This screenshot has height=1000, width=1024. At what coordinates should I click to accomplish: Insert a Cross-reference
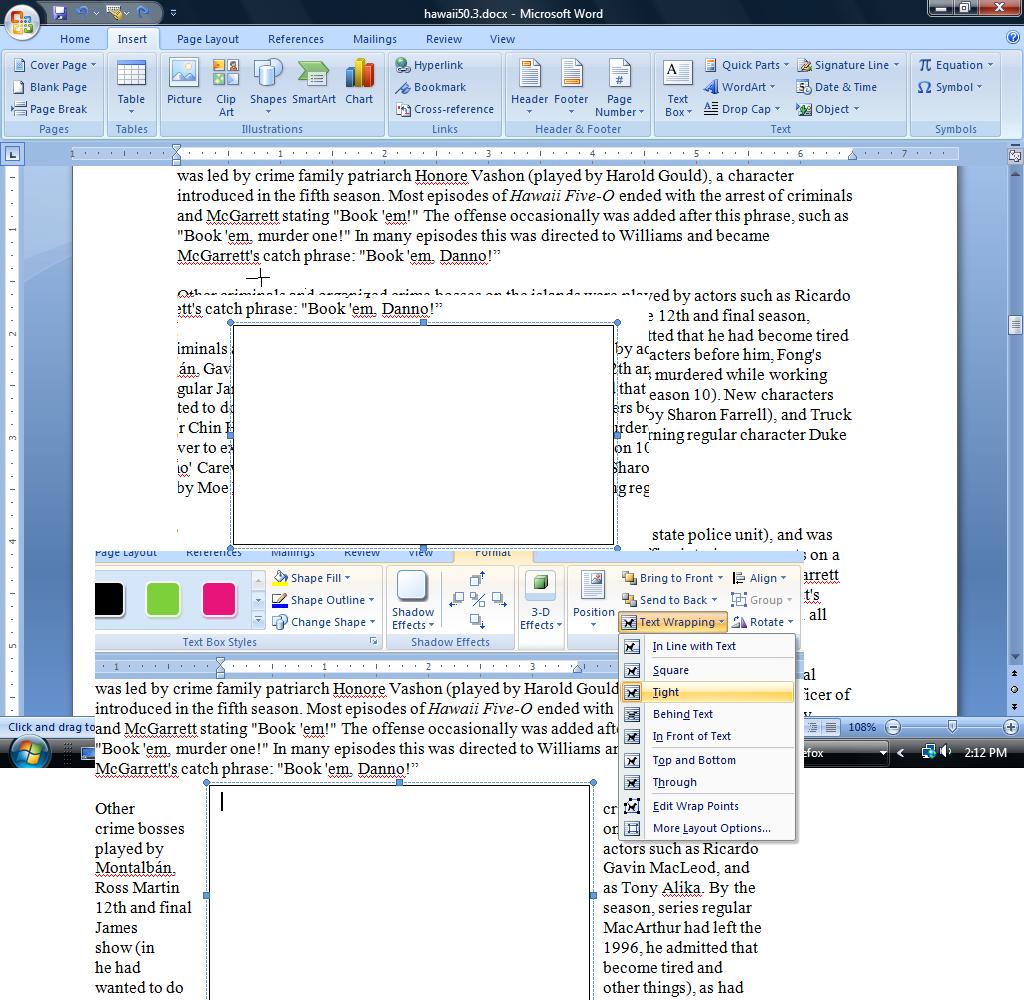(x=445, y=109)
